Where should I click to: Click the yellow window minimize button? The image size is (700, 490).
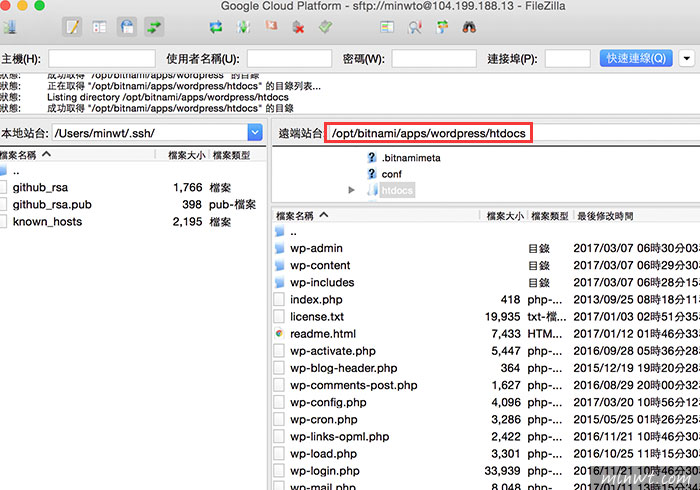[x=22, y=5]
